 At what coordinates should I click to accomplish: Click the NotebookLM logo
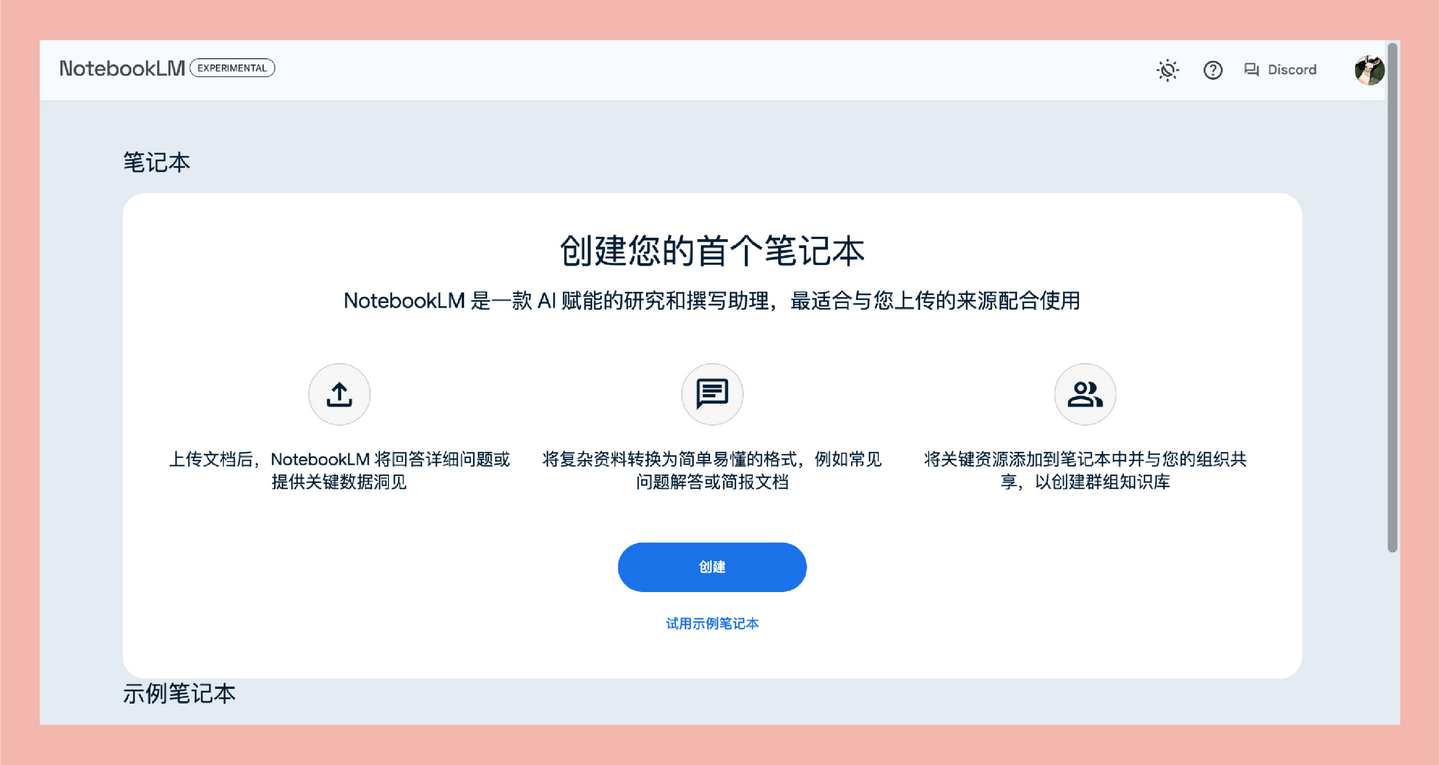[x=122, y=69]
